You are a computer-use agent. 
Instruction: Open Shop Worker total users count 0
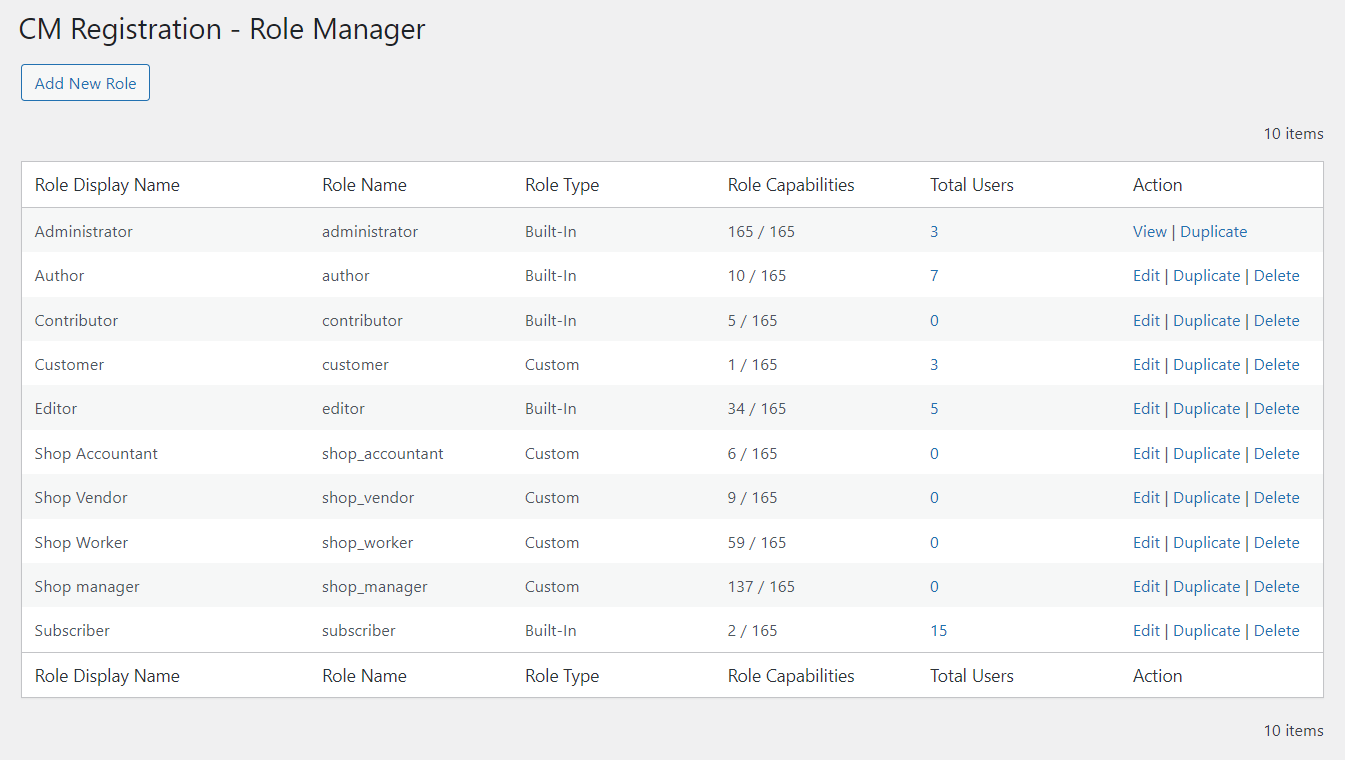934,542
